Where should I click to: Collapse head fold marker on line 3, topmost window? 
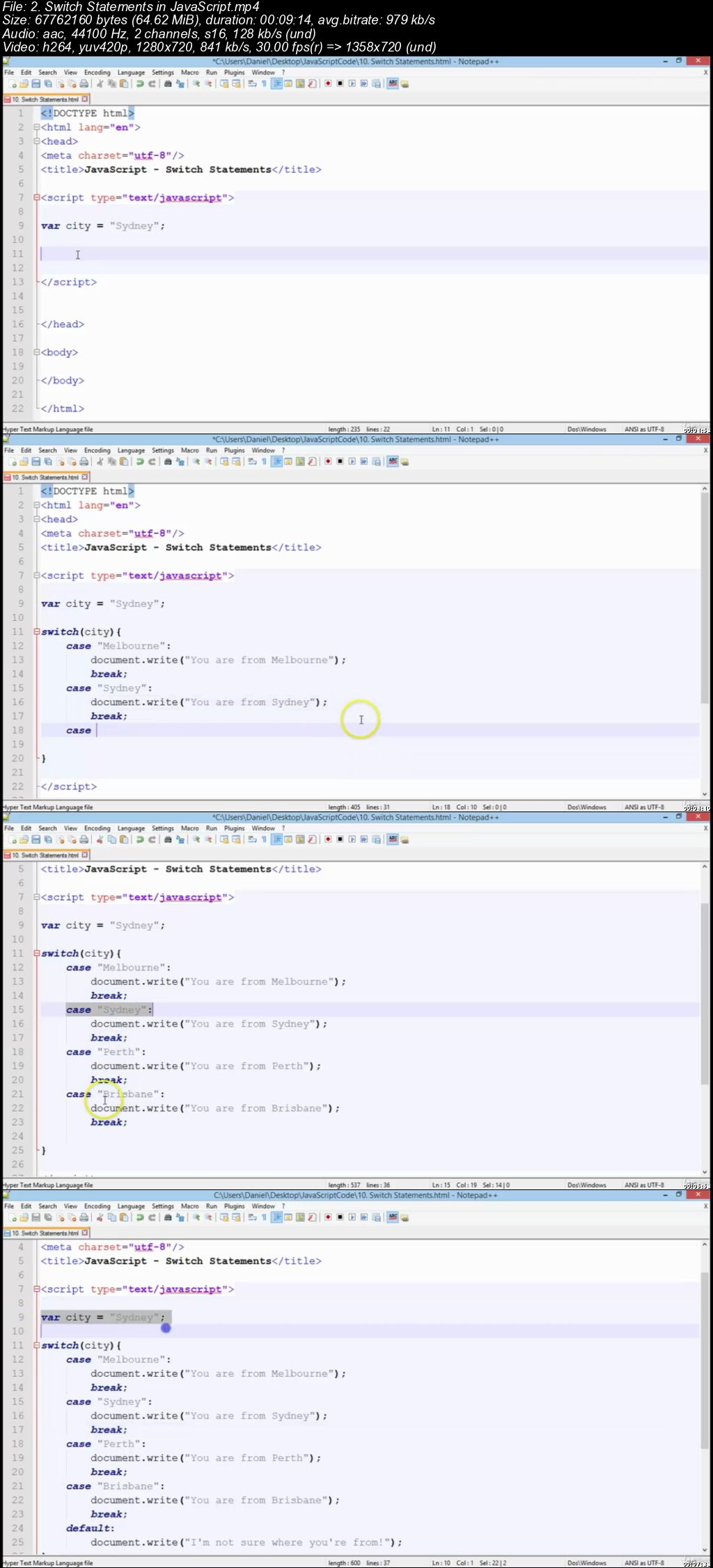click(x=36, y=141)
